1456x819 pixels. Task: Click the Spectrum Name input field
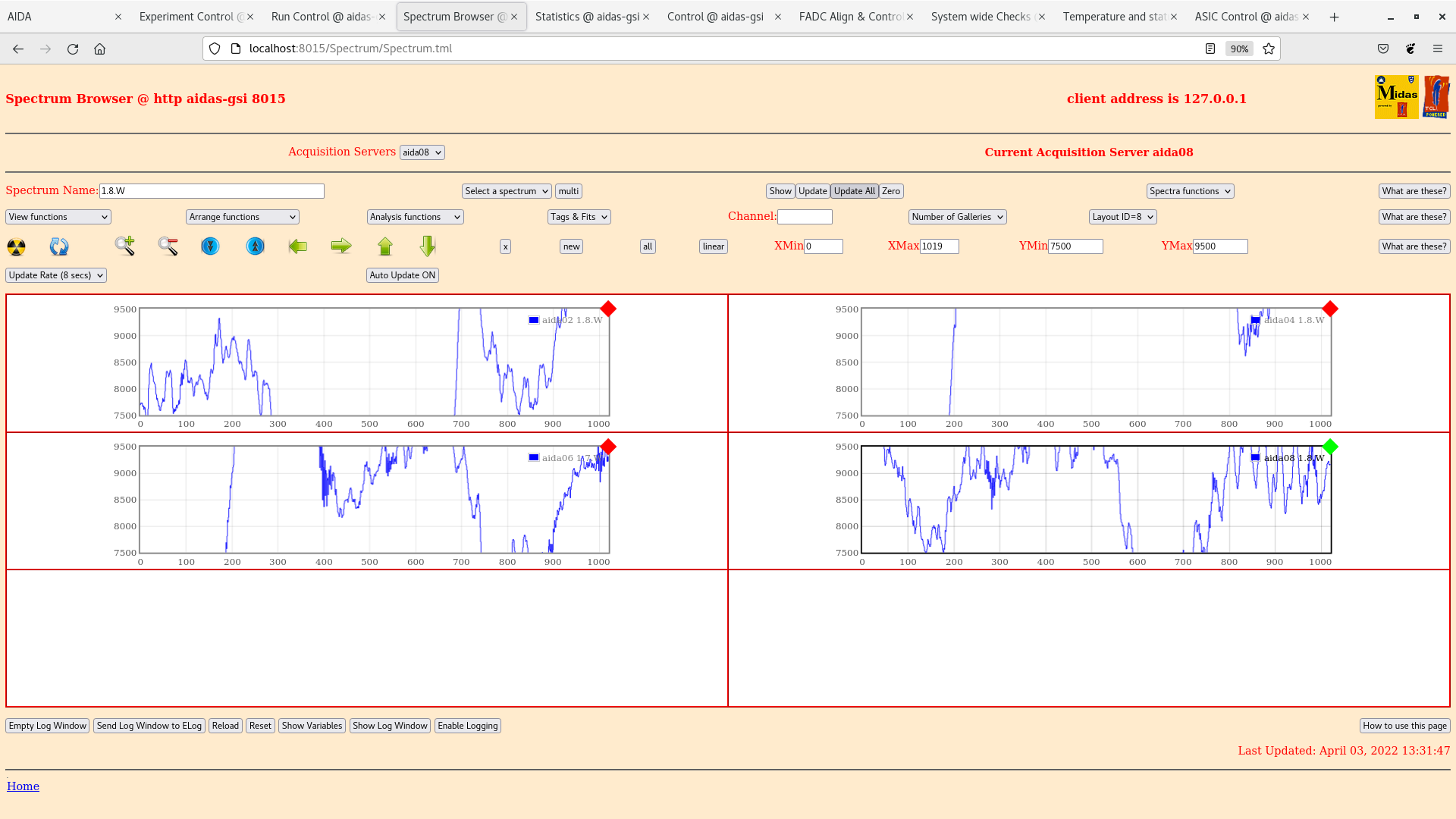pyautogui.click(x=212, y=191)
